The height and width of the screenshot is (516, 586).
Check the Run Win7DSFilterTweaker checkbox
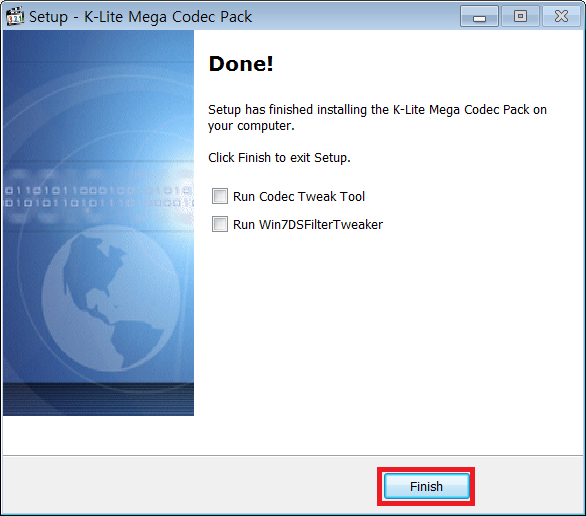pos(220,224)
